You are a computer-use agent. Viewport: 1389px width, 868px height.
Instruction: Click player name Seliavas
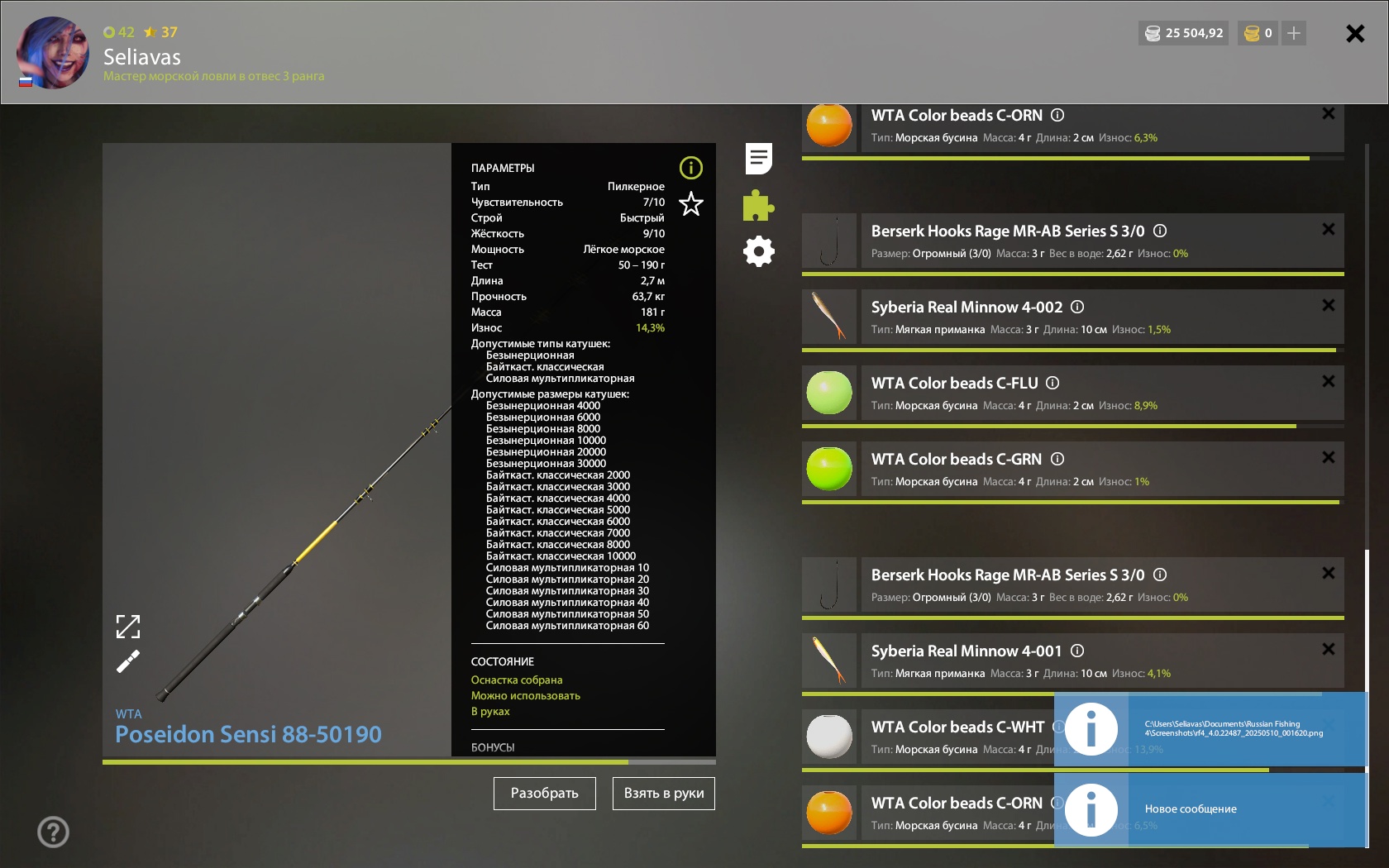tap(142, 56)
